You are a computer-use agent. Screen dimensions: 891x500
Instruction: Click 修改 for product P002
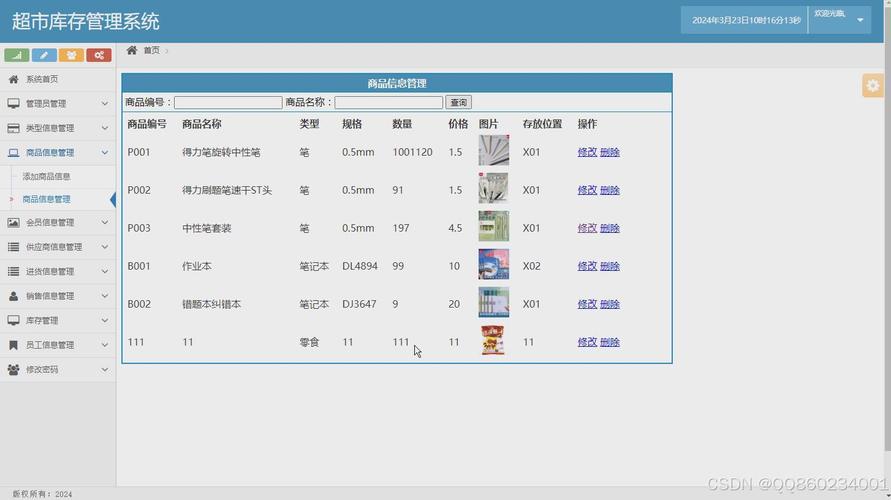click(587, 190)
